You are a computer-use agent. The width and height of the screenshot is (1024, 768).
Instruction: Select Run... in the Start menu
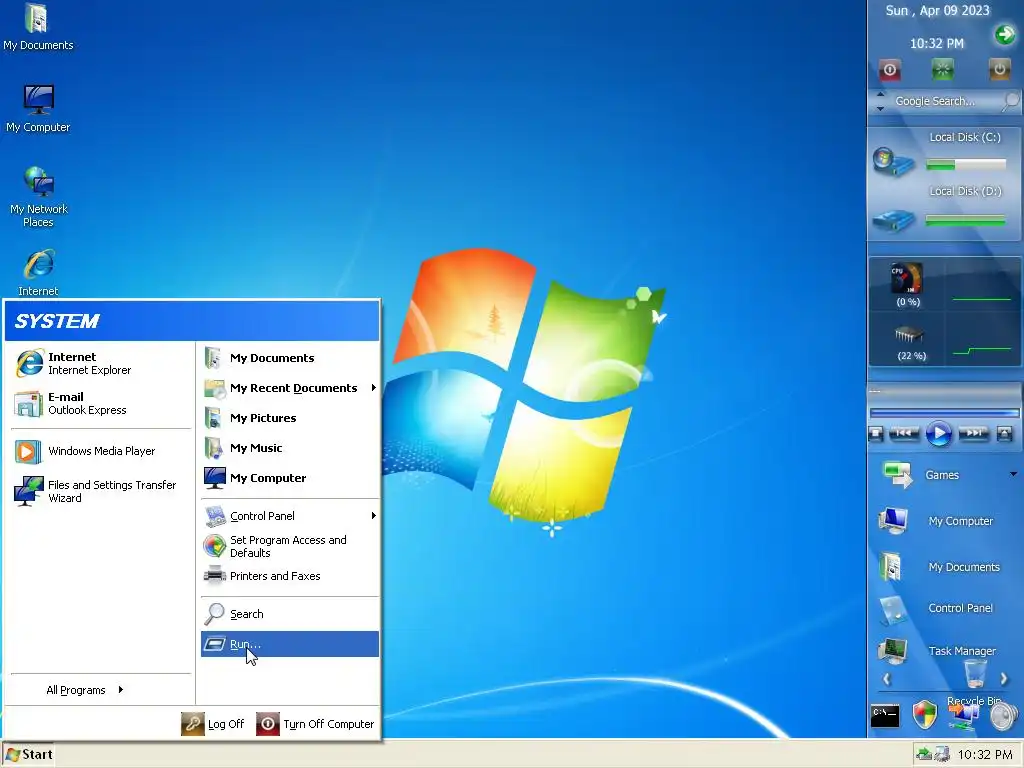[289, 644]
